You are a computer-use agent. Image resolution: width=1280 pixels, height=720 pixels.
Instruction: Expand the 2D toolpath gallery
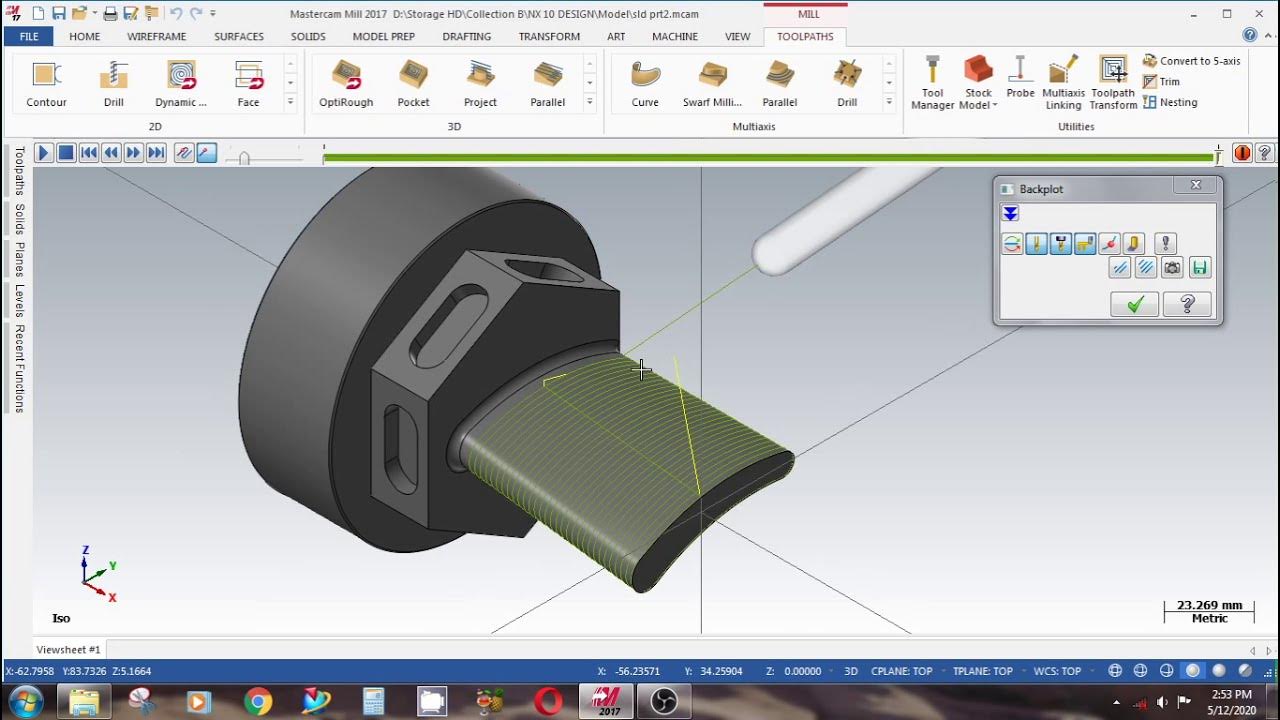click(x=290, y=102)
